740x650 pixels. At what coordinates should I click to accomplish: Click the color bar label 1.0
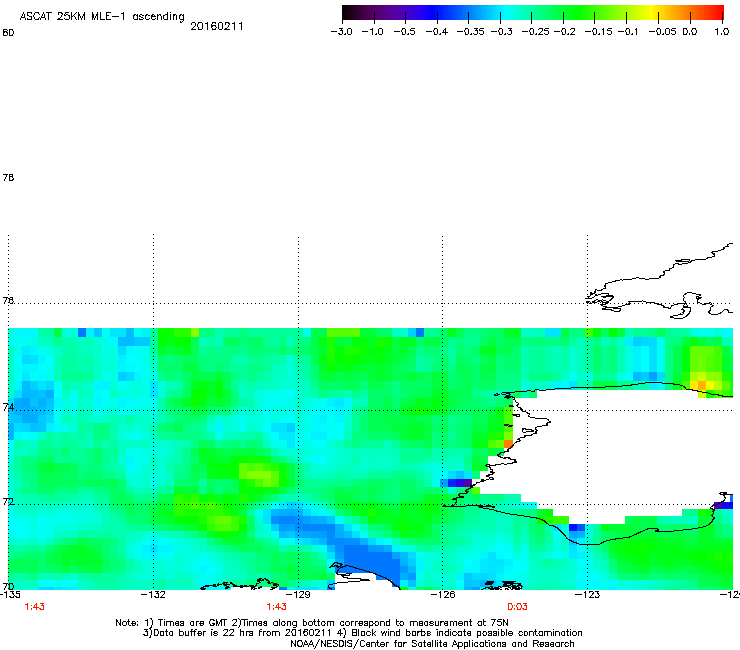[722, 32]
